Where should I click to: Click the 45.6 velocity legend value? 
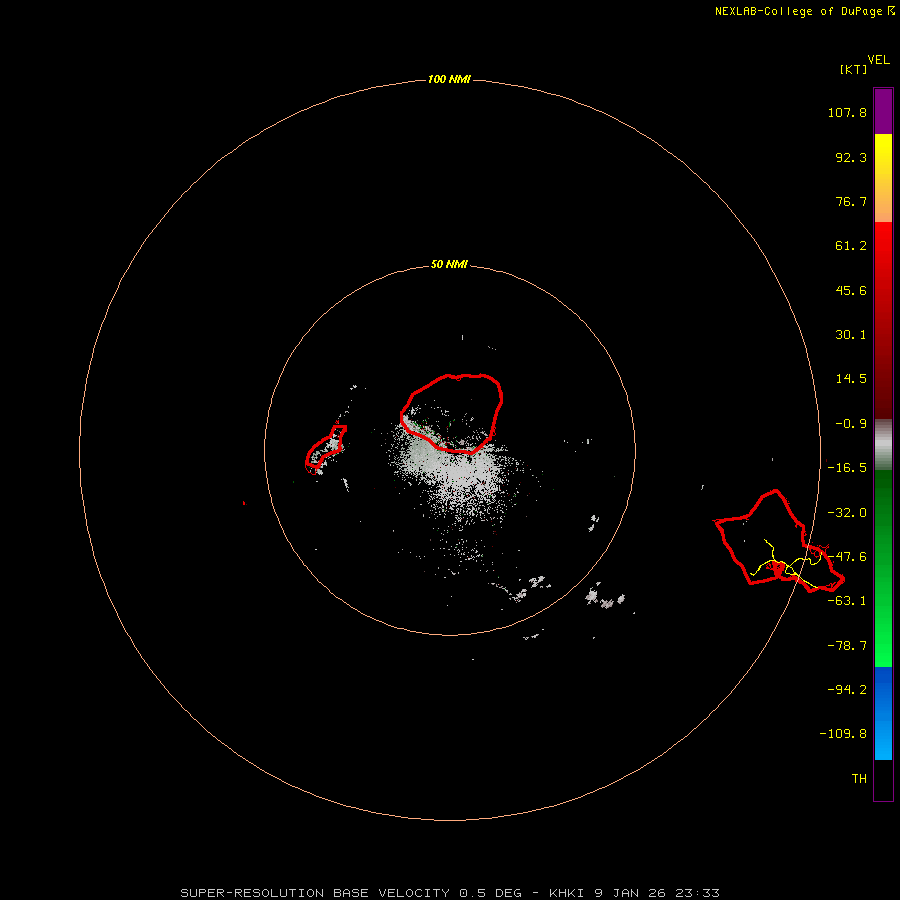click(x=851, y=290)
